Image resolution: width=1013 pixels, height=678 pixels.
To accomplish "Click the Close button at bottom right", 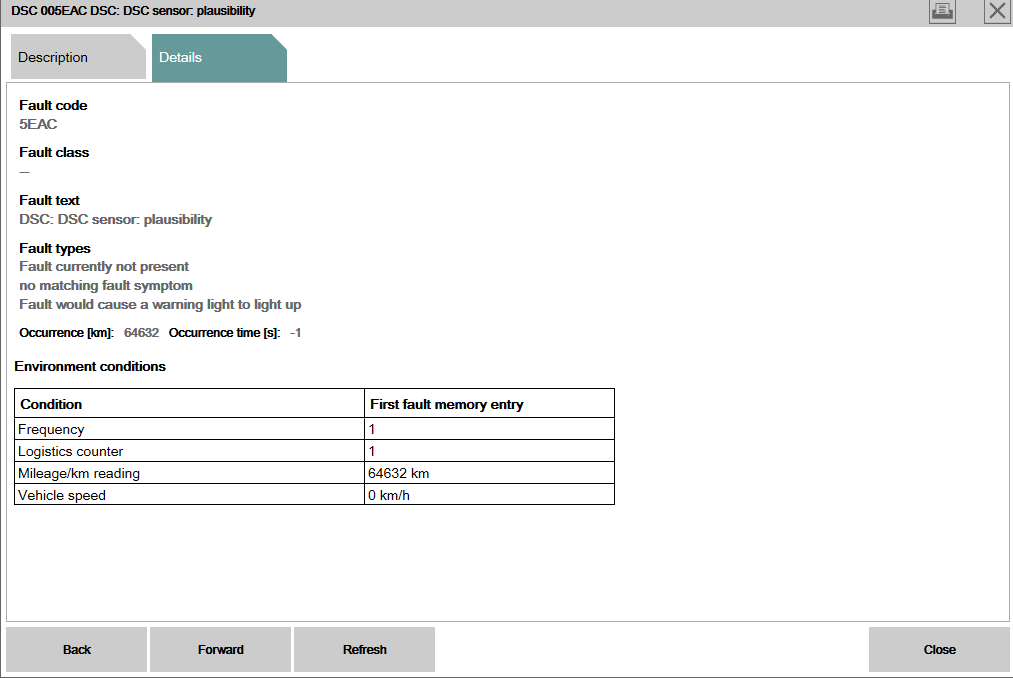I will pos(939,650).
